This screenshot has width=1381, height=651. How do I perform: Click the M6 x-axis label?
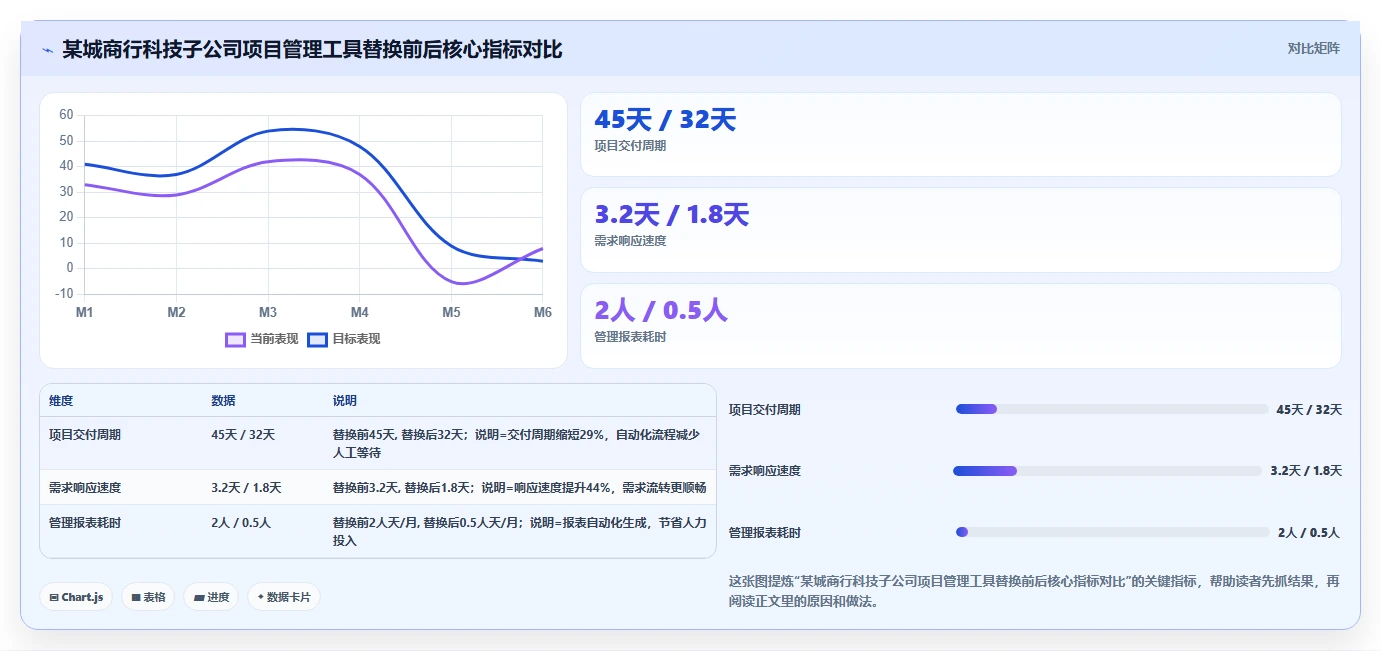542,313
